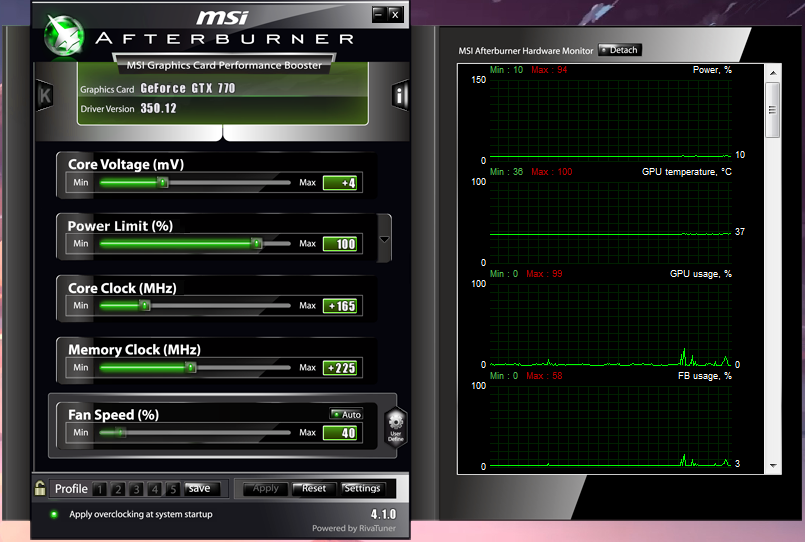805x542 pixels.
Task: Click the Core Clock slider handle
Action: pyautogui.click(x=145, y=305)
